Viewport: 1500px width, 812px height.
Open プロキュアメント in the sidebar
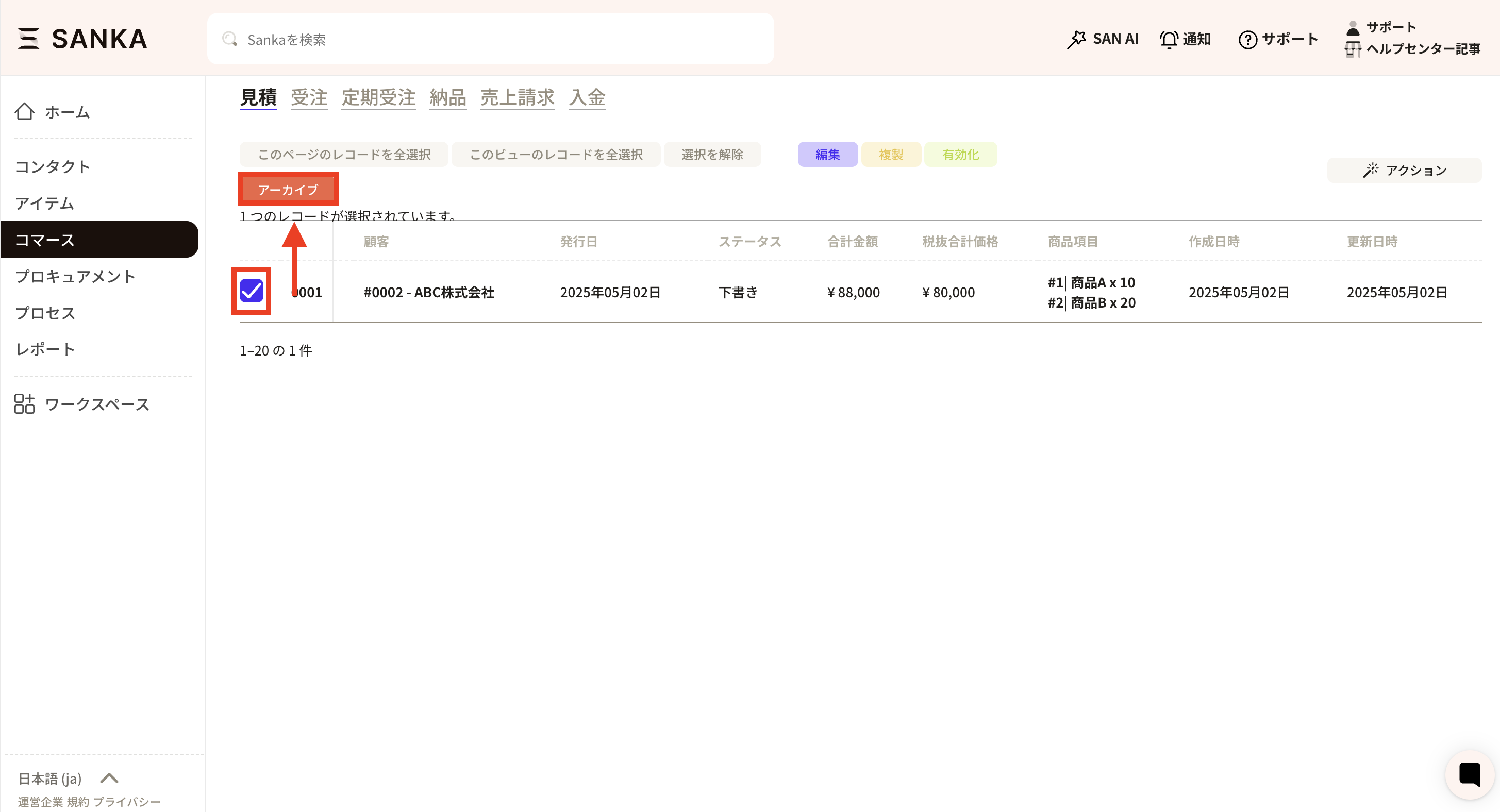click(76, 276)
